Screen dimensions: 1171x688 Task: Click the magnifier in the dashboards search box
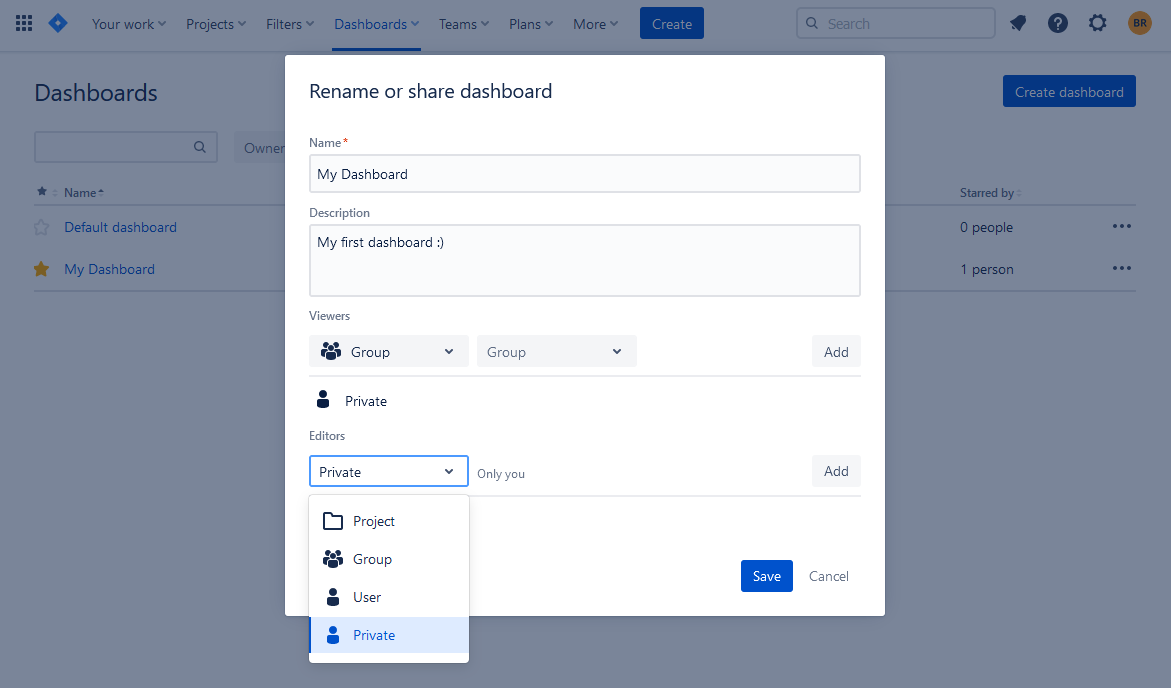(199, 147)
